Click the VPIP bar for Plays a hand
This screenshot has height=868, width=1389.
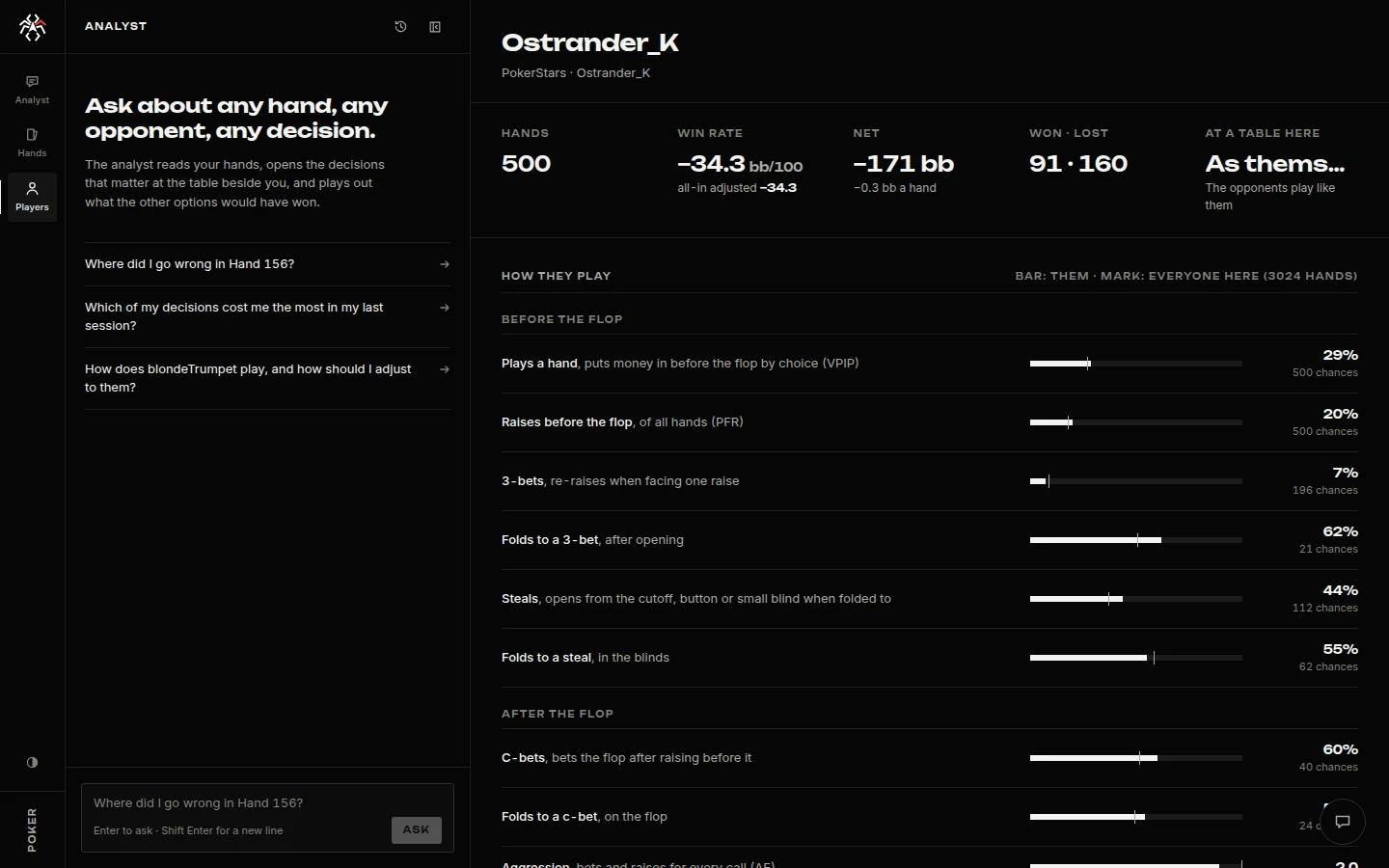tap(1136, 364)
